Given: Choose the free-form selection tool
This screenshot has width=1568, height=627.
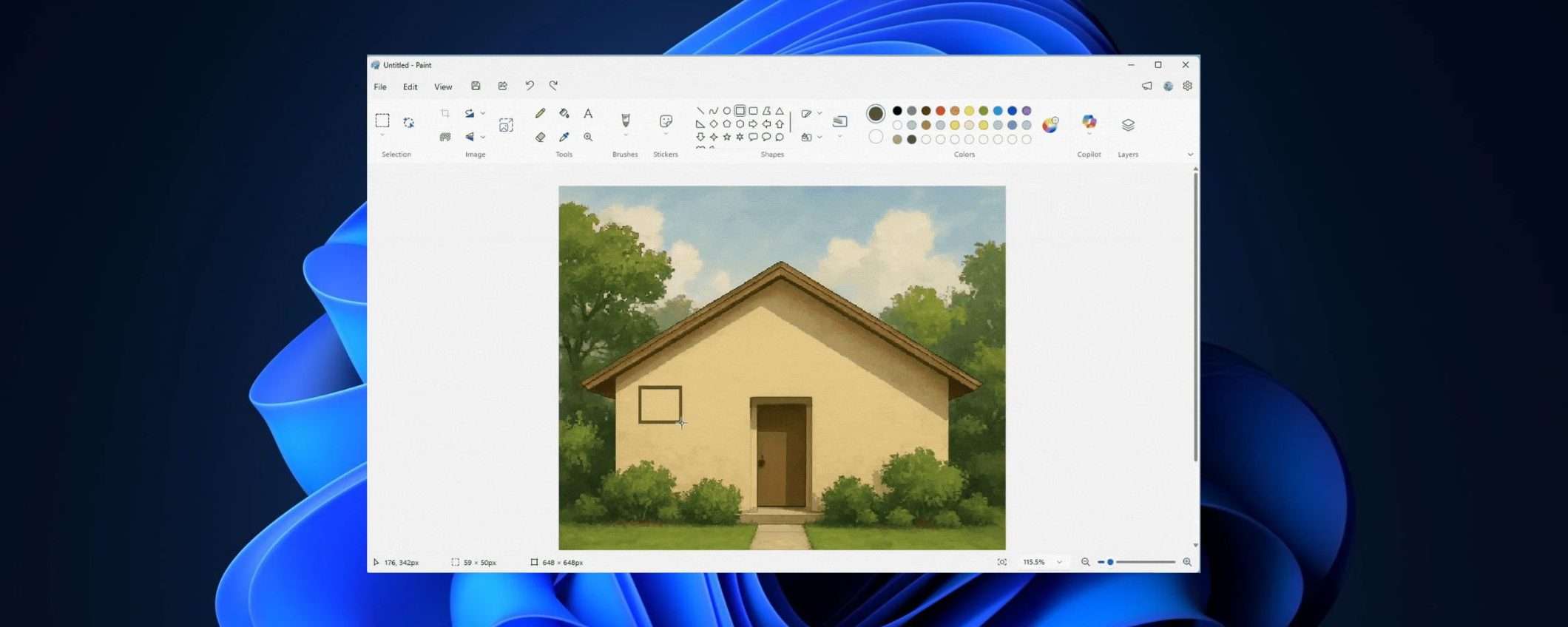Looking at the screenshot, I should 409,123.
